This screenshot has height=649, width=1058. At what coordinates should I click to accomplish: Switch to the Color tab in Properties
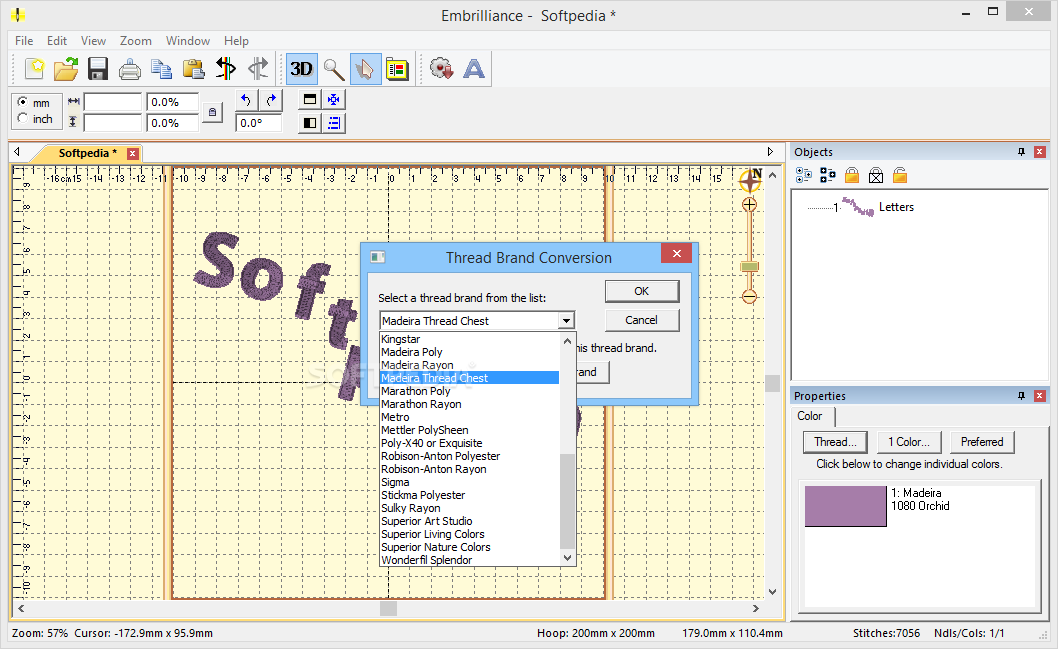pos(810,416)
